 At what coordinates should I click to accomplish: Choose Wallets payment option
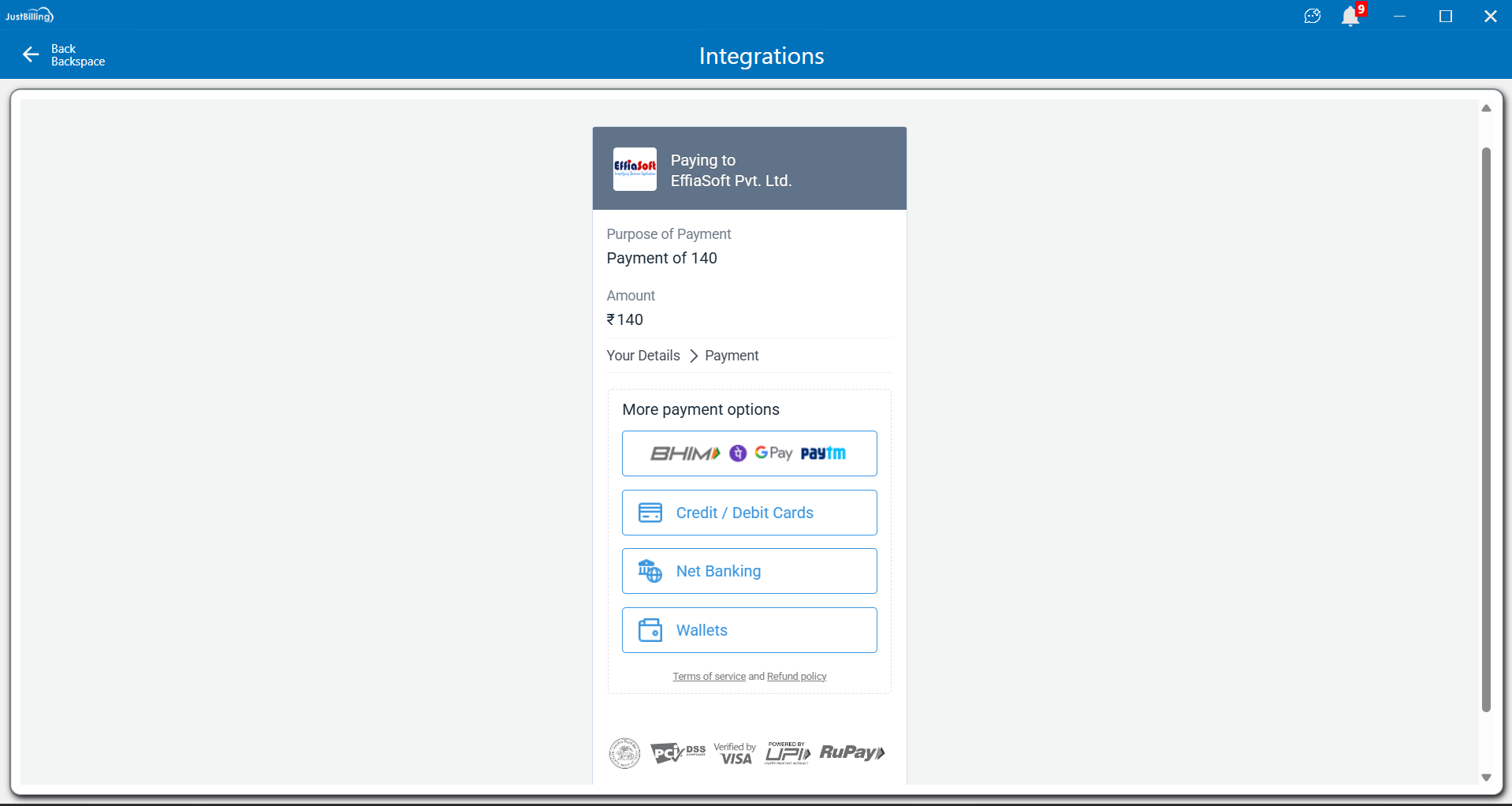click(x=702, y=630)
